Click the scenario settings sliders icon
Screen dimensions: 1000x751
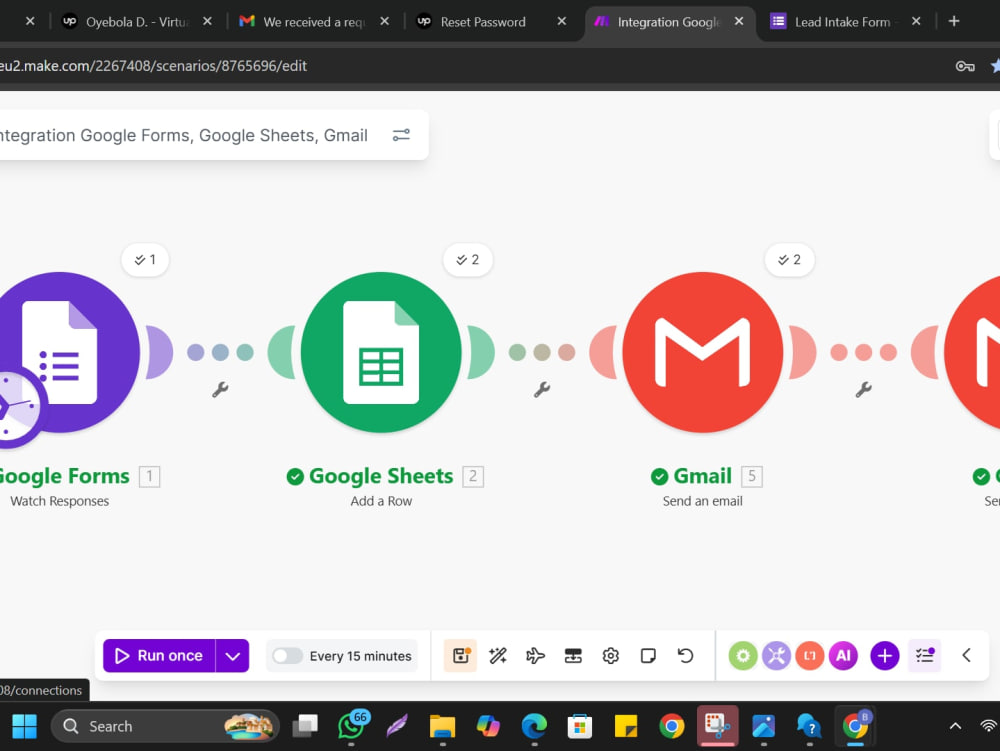pos(401,135)
